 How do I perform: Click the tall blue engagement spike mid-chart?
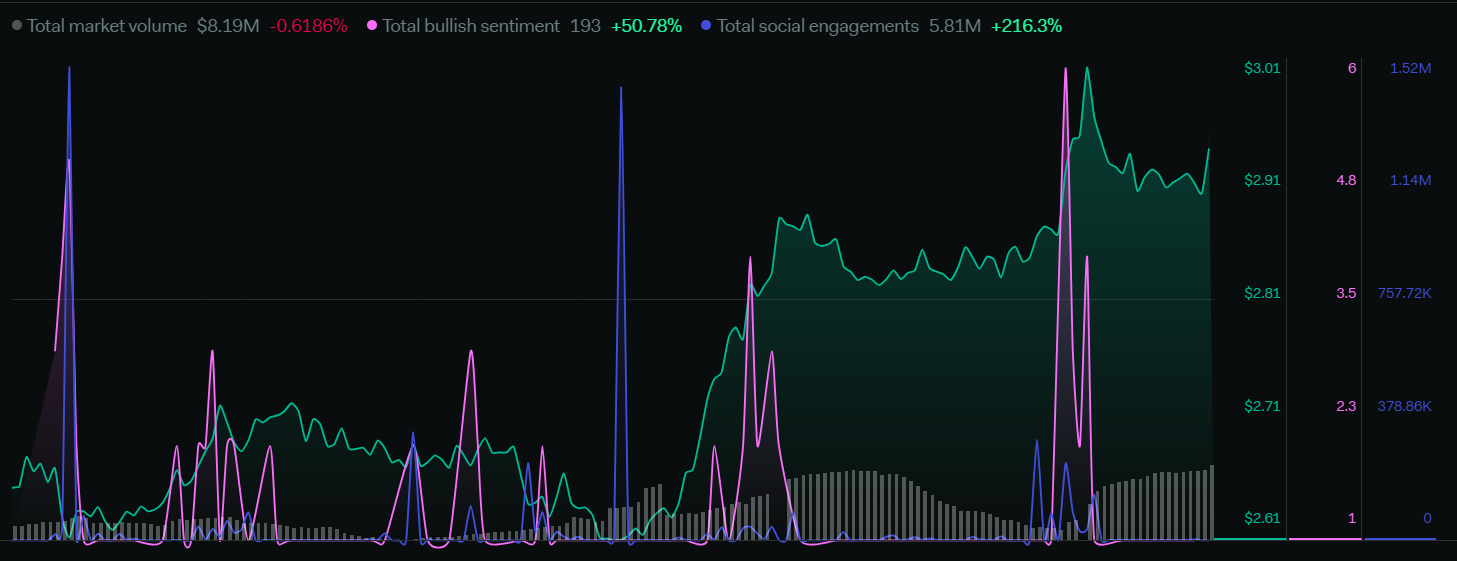[x=621, y=88]
